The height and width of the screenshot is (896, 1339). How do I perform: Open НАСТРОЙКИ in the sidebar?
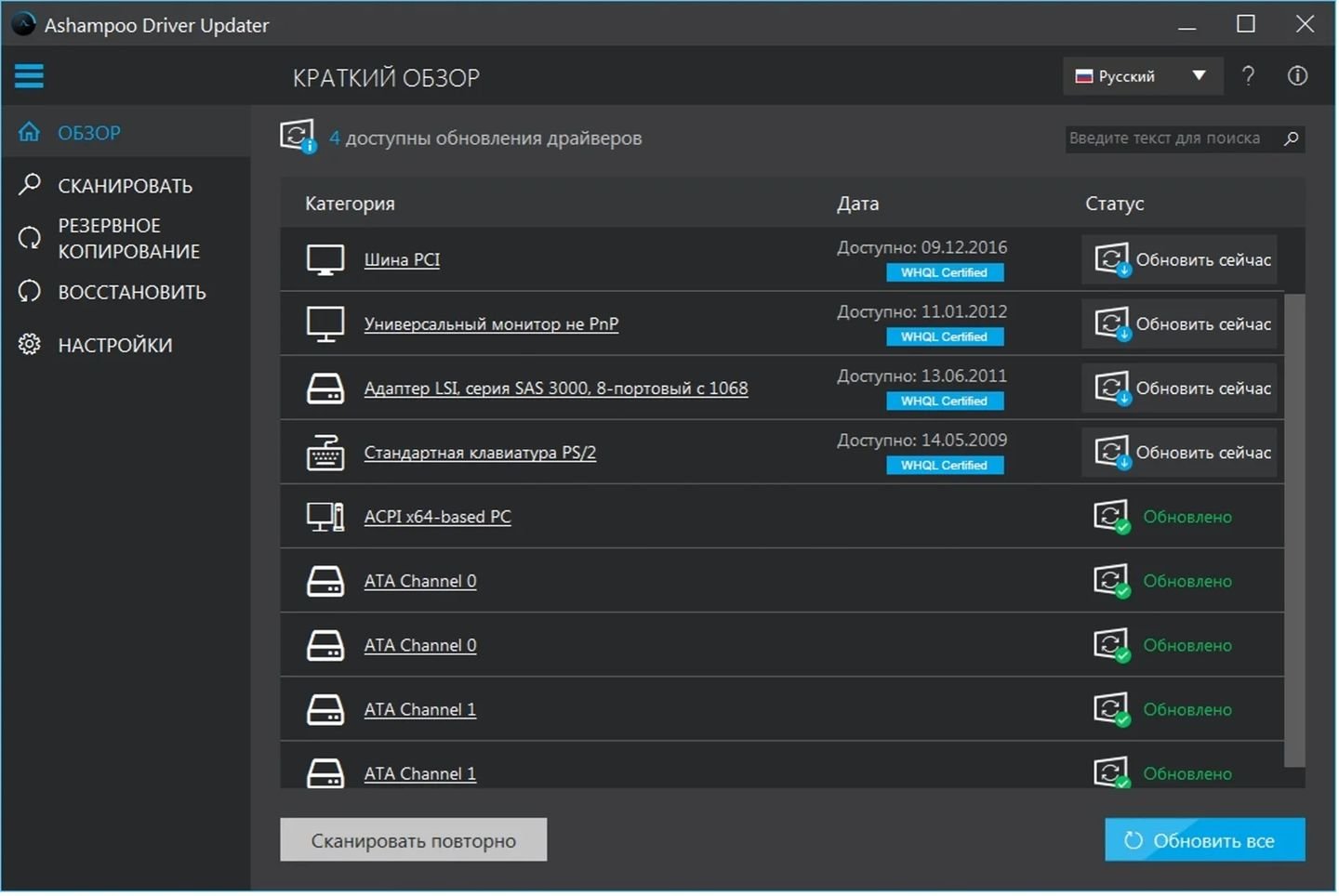tap(126, 345)
